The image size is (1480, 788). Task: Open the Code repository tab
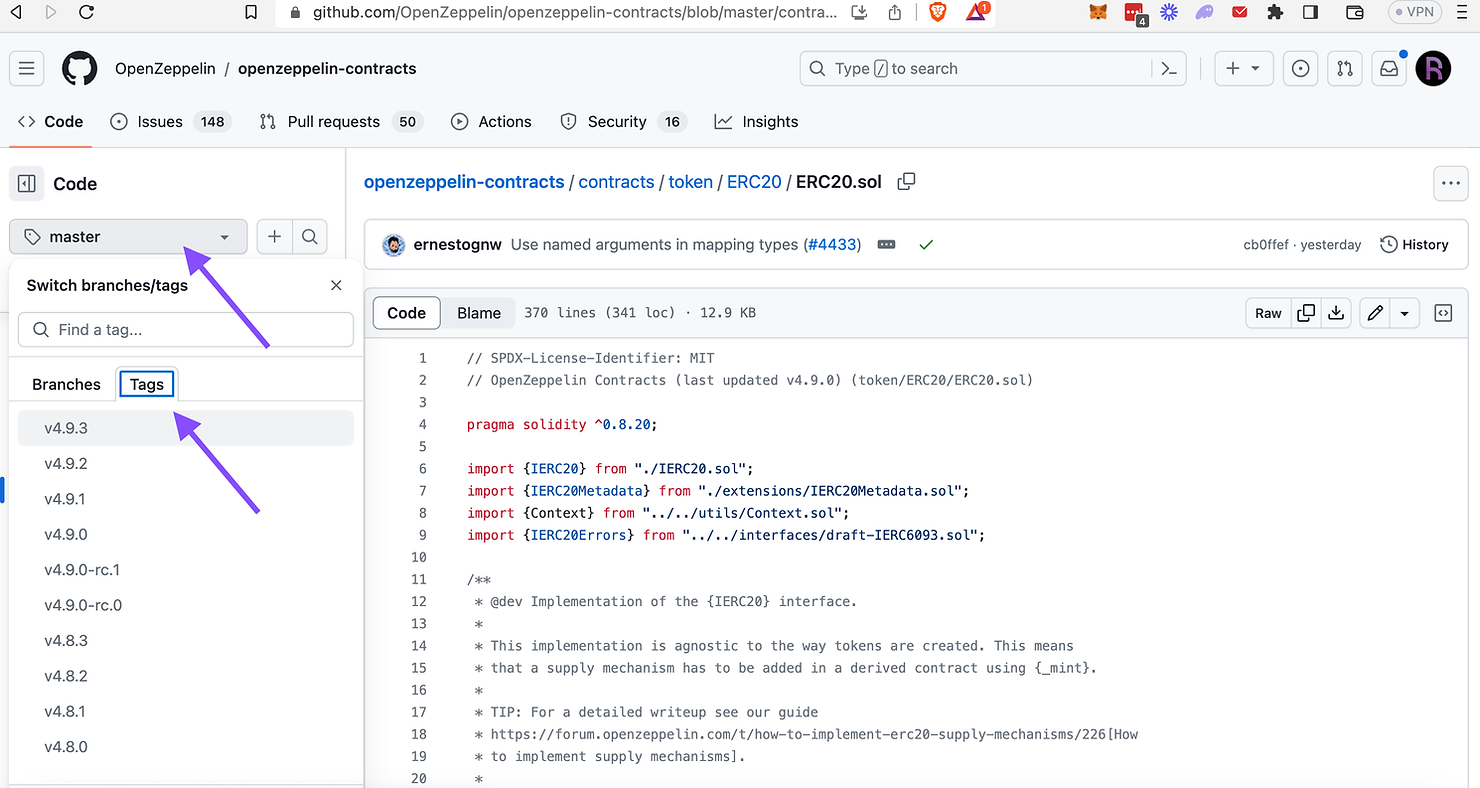pyautogui.click(x=50, y=121)
